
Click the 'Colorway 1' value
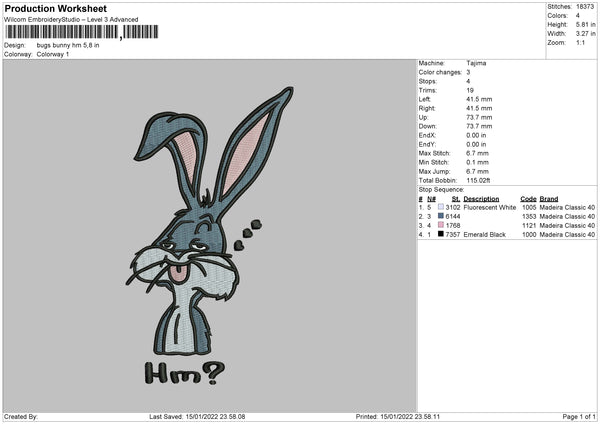[53, 54]
